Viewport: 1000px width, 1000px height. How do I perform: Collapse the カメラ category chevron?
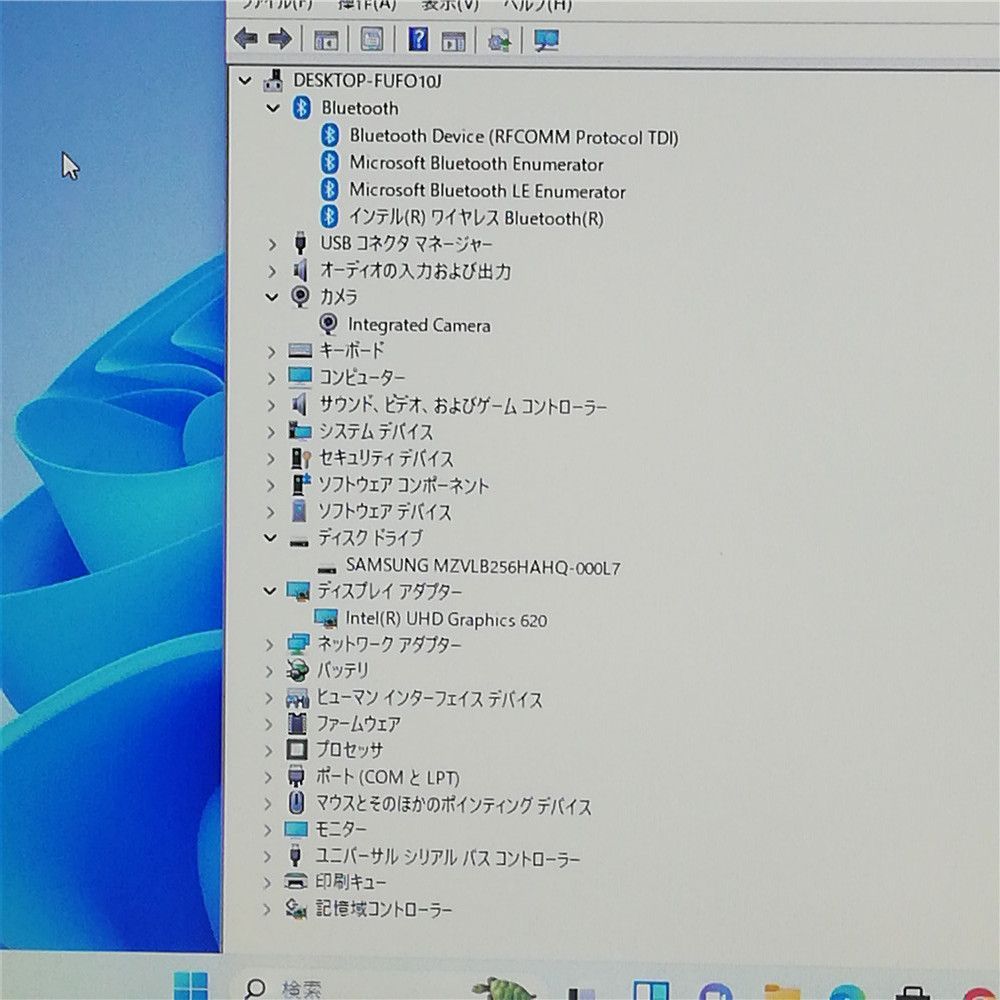272,297
